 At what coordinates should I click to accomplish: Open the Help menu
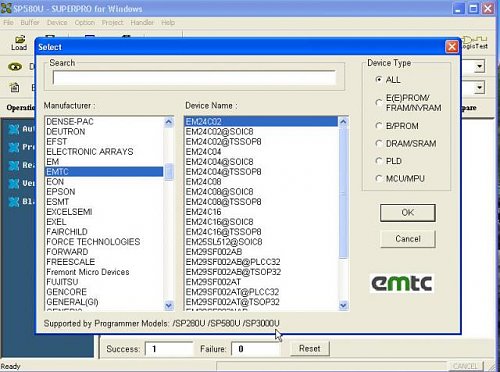point(168,23)
